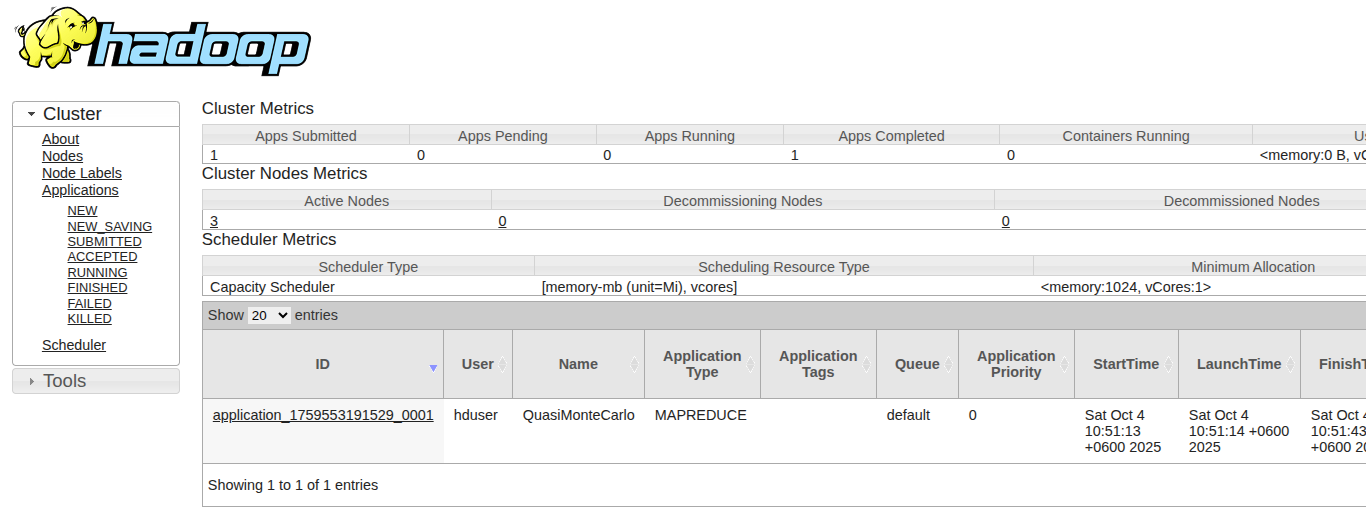
Task: Collapse the Cluster sidebar section
Action: pos(32,114)
